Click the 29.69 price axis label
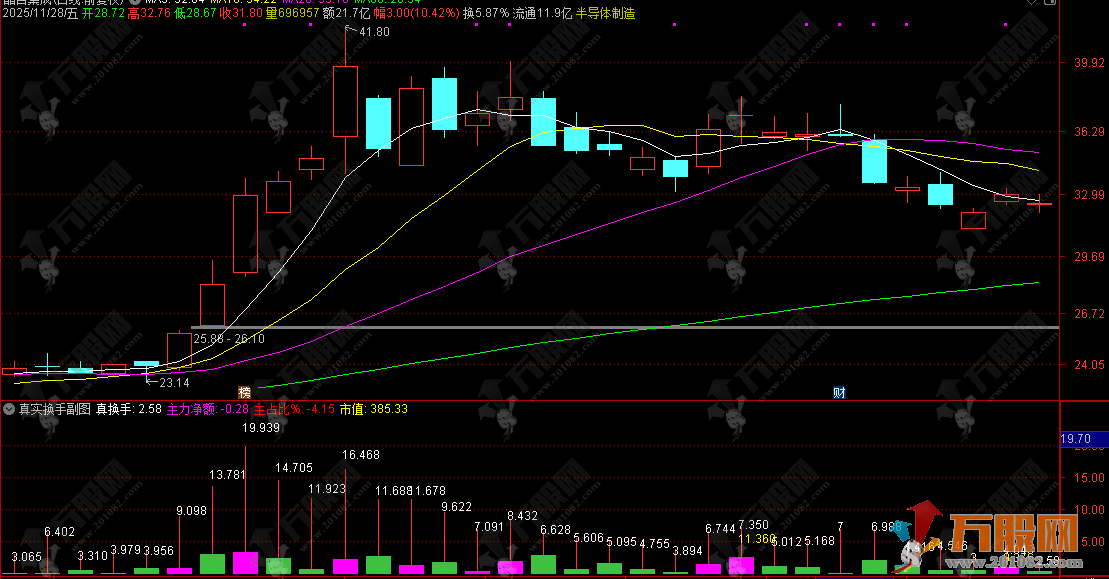 click(1089, 257)
